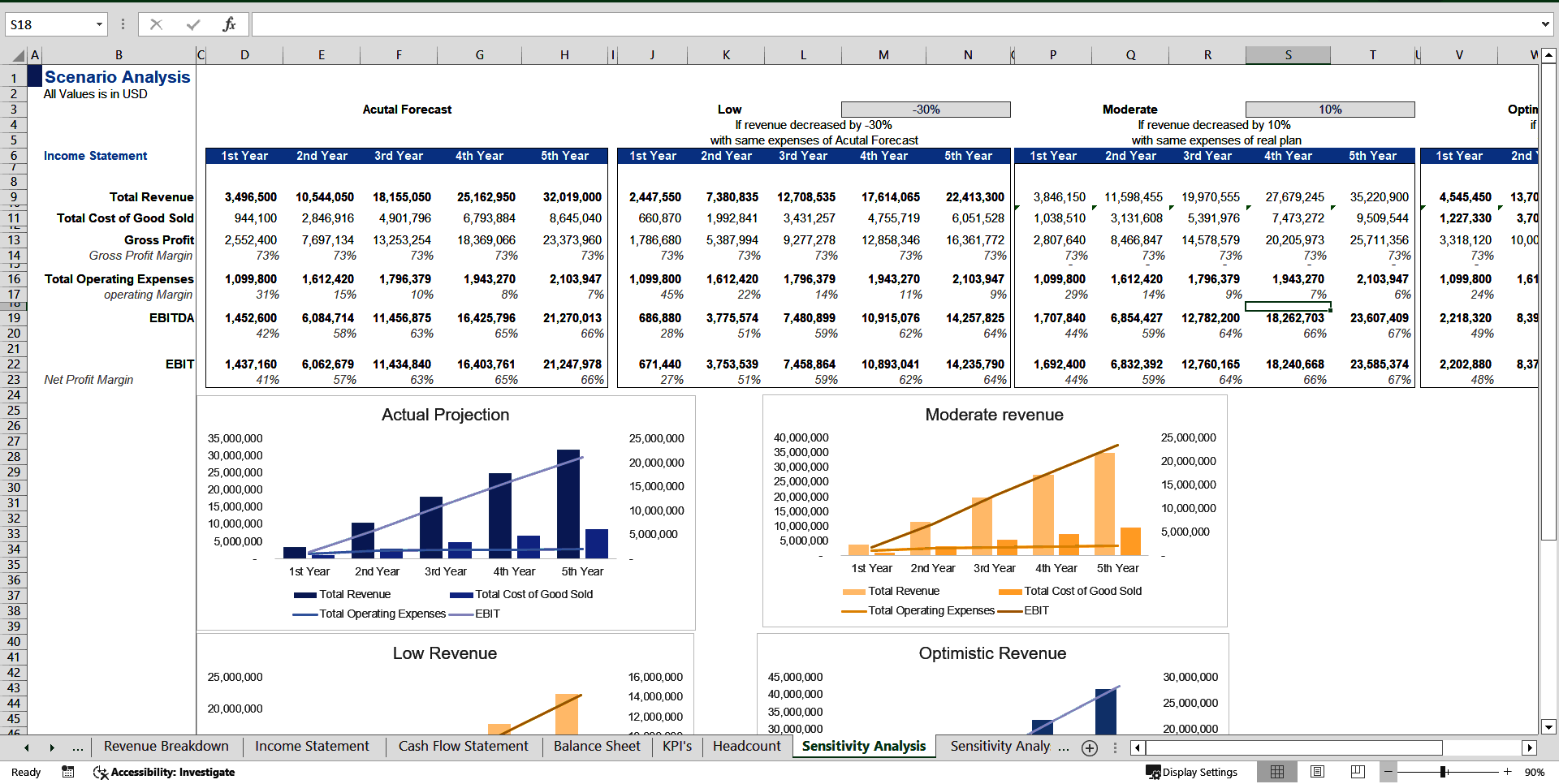This screenshot has width=1559, height=784.
Task: Click the Scenario Analysis title cell
Action: 118,77
